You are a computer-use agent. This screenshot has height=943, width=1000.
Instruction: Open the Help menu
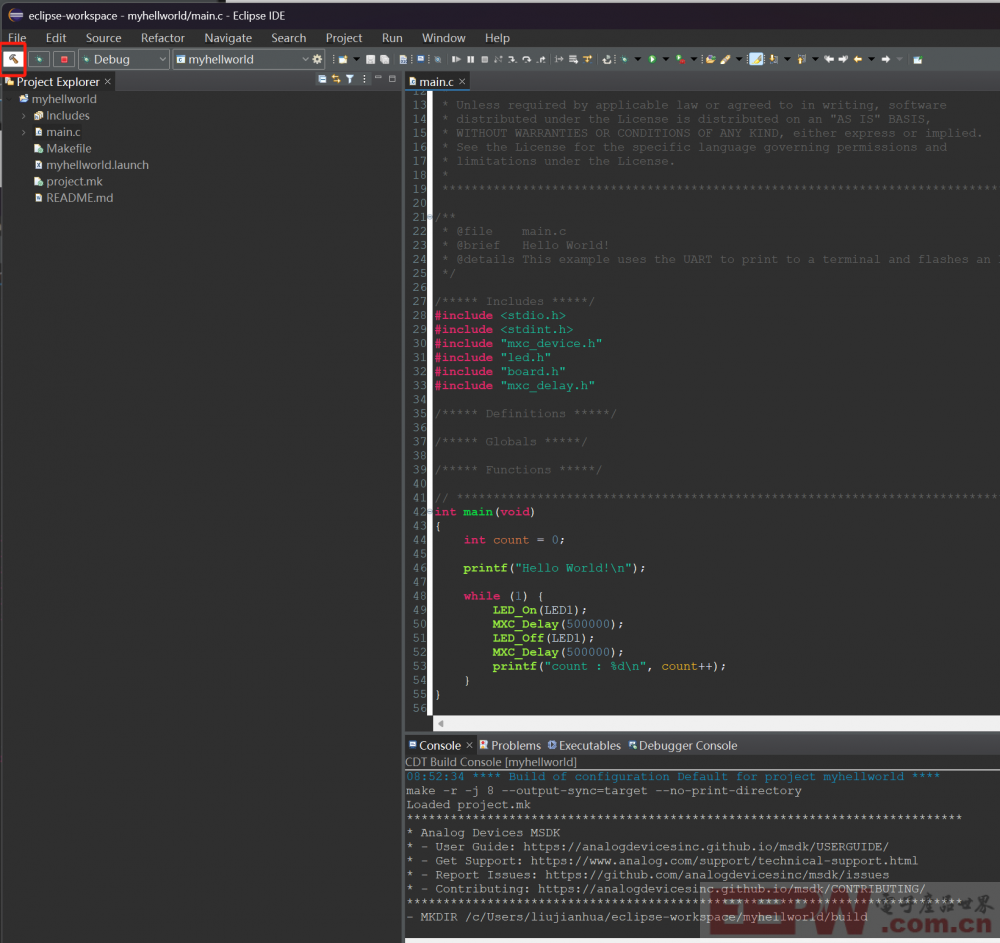tap(497, 38)
